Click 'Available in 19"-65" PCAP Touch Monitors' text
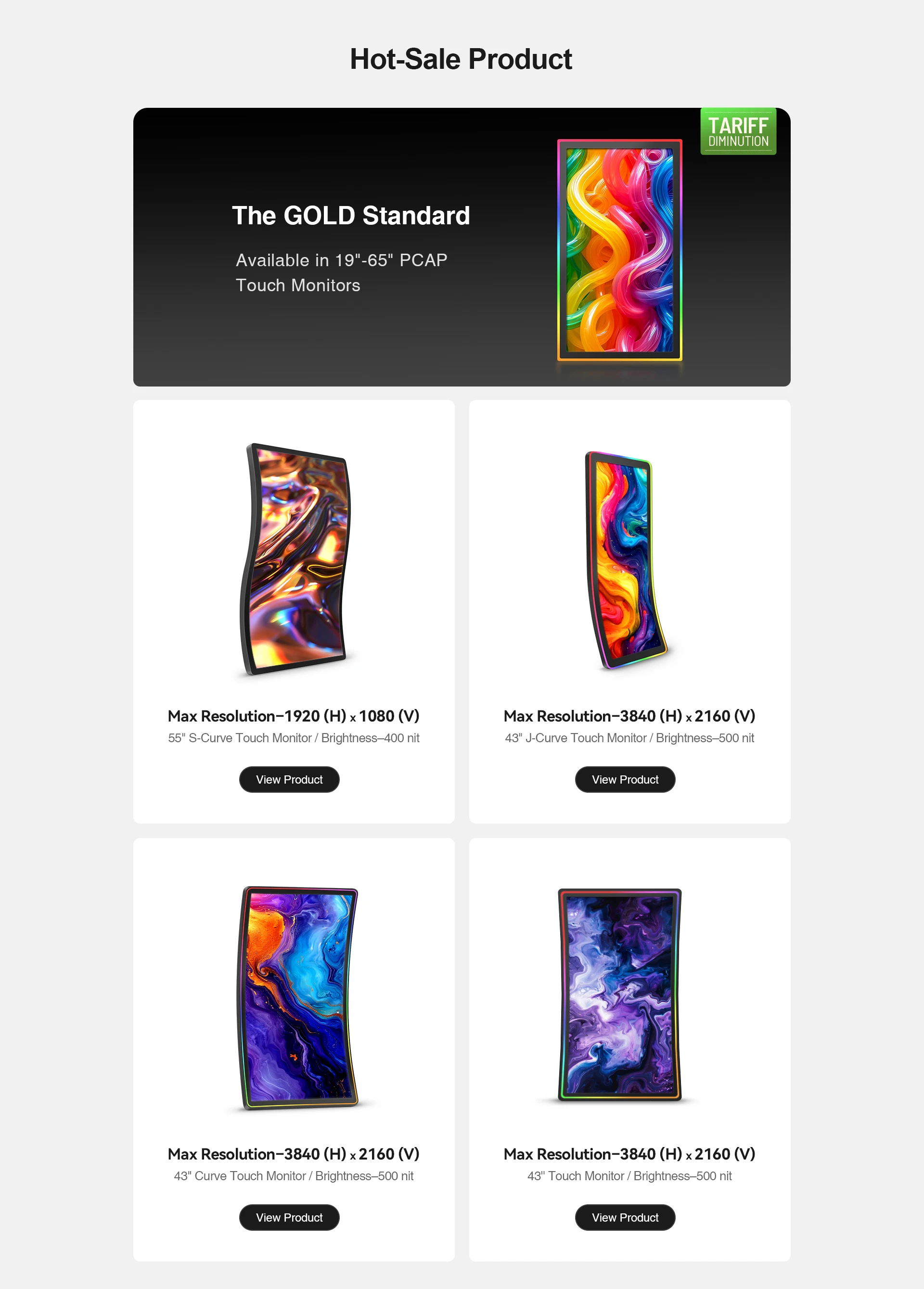The image size is (924, 1289). pyautogui.click(x=342, y=273)
